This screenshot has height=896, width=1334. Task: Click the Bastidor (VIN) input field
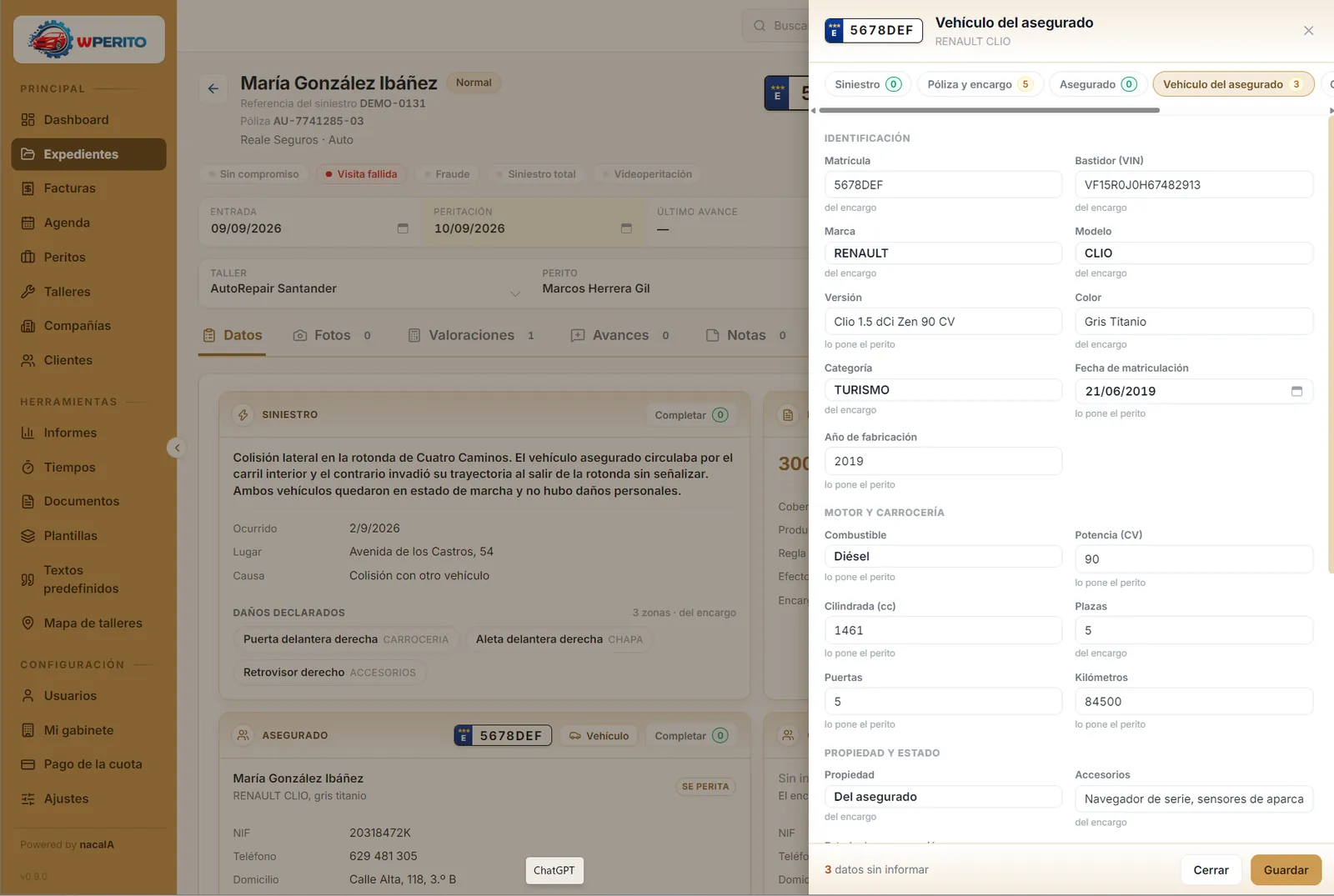pos(1194,185)
